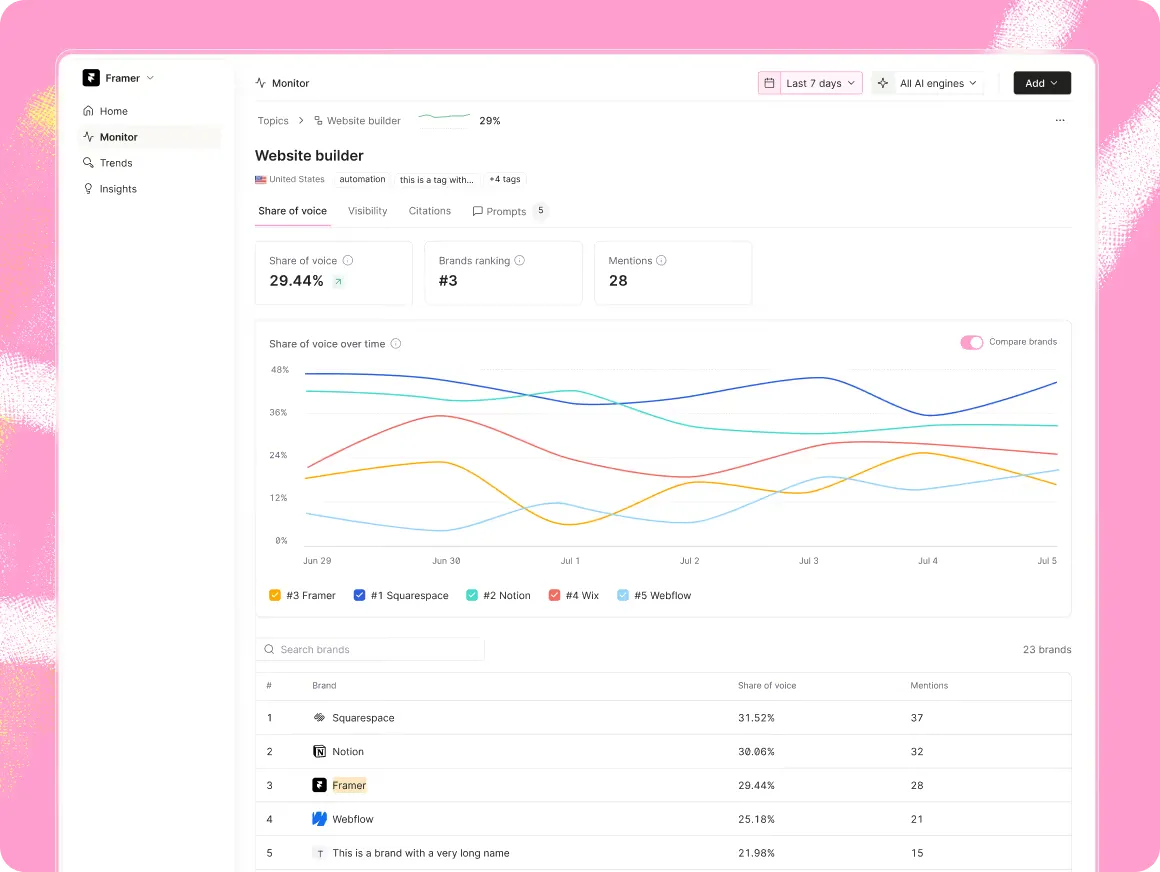Viewport: 1160px width, 872px height.
Task: Click the Trends search icon
Action: [88, 163]
